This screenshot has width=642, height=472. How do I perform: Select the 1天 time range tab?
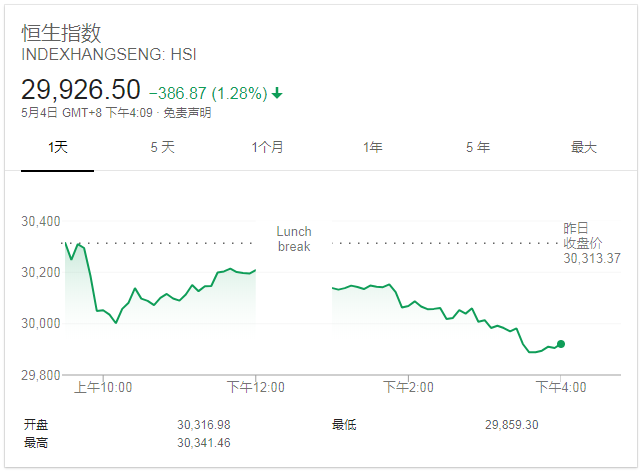click(58, 147)
